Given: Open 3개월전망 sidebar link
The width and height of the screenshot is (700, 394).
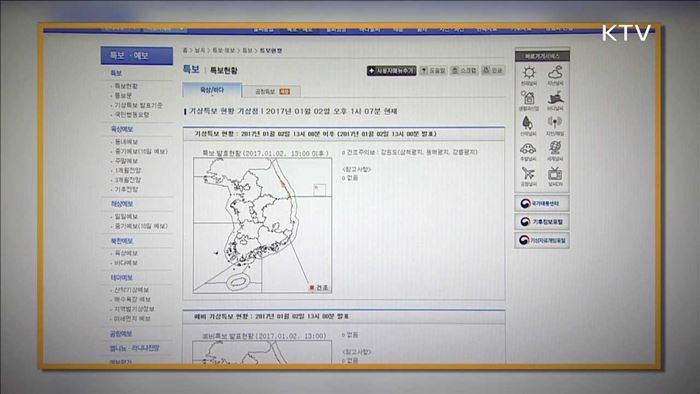Looking at the screenshot, I should pos(128,180).
